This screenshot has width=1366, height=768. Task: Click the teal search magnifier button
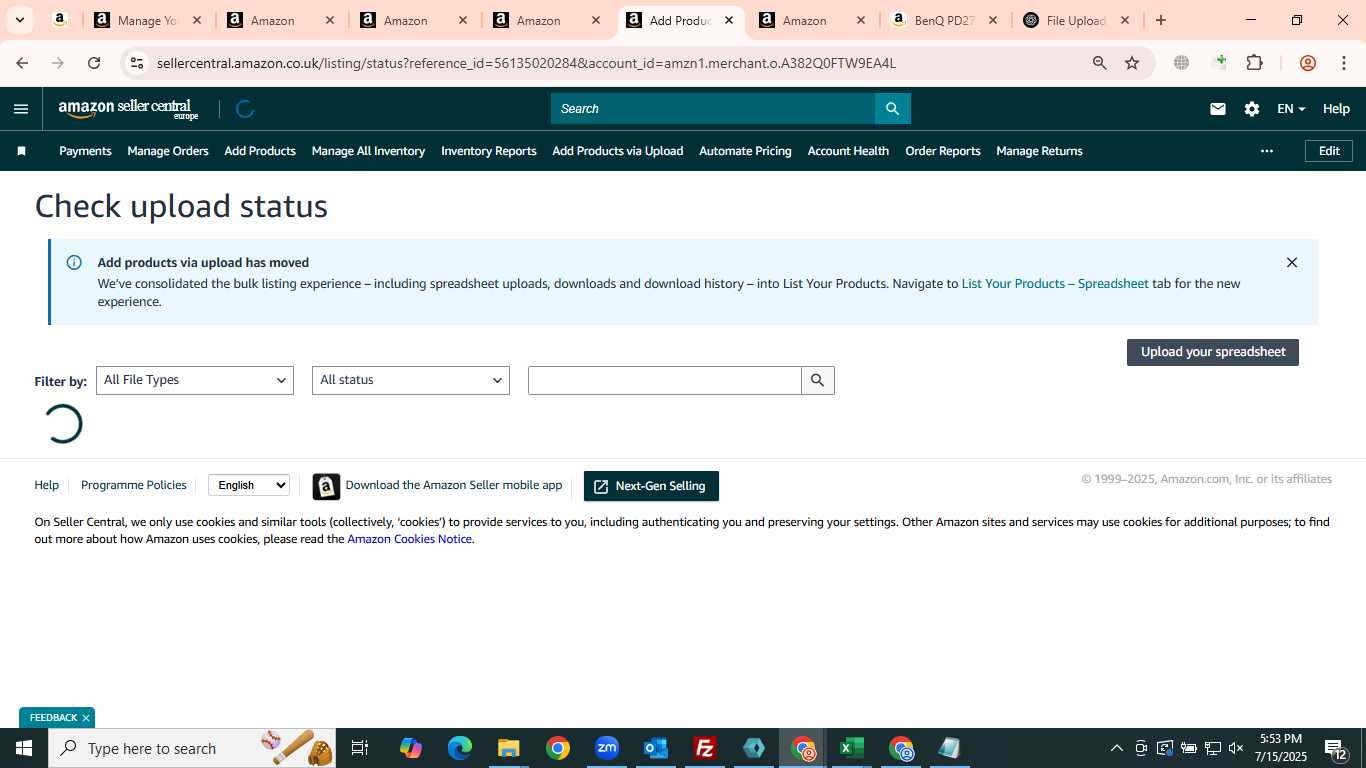pos(893,109)
